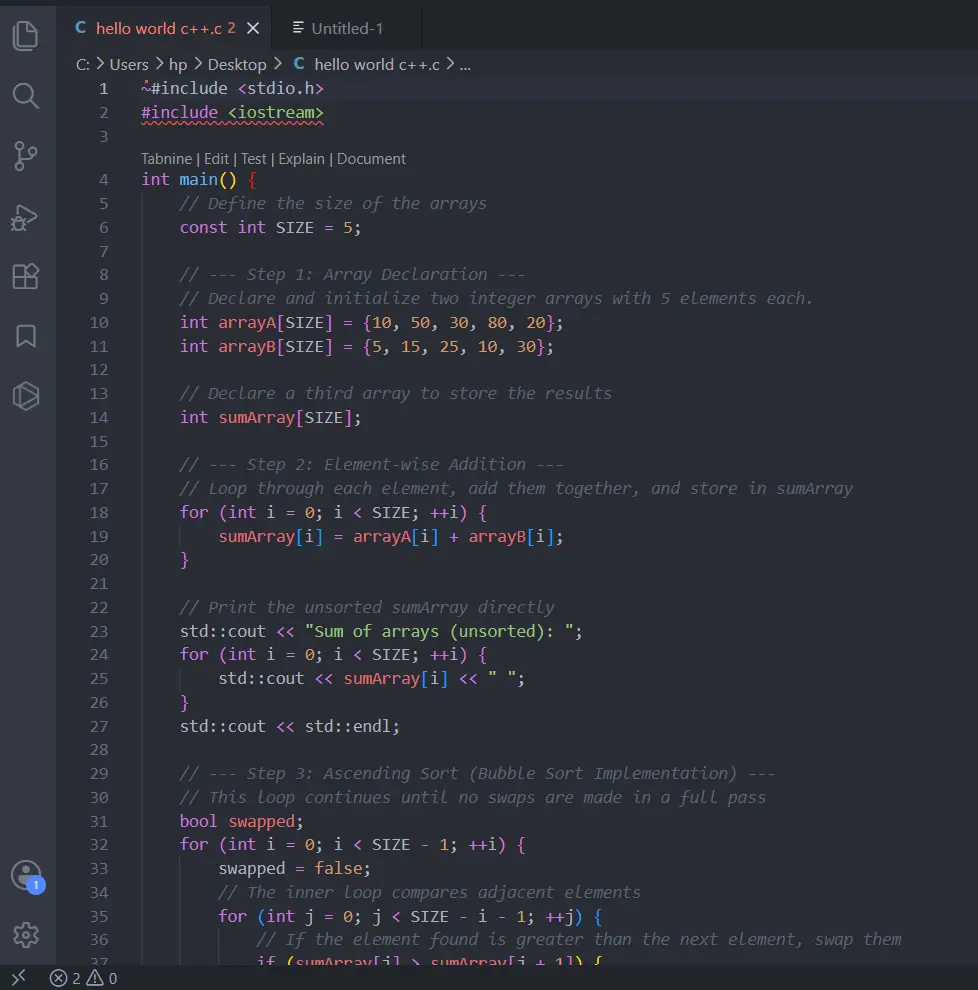Click the C: drive breadcrumb
Viewport: 978px width, 990px height.
(x=83, y=64)
